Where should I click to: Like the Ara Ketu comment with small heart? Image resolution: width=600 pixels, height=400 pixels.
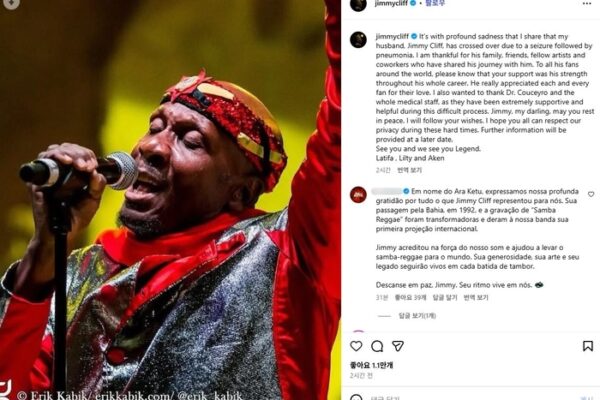(x=591, y=194)
